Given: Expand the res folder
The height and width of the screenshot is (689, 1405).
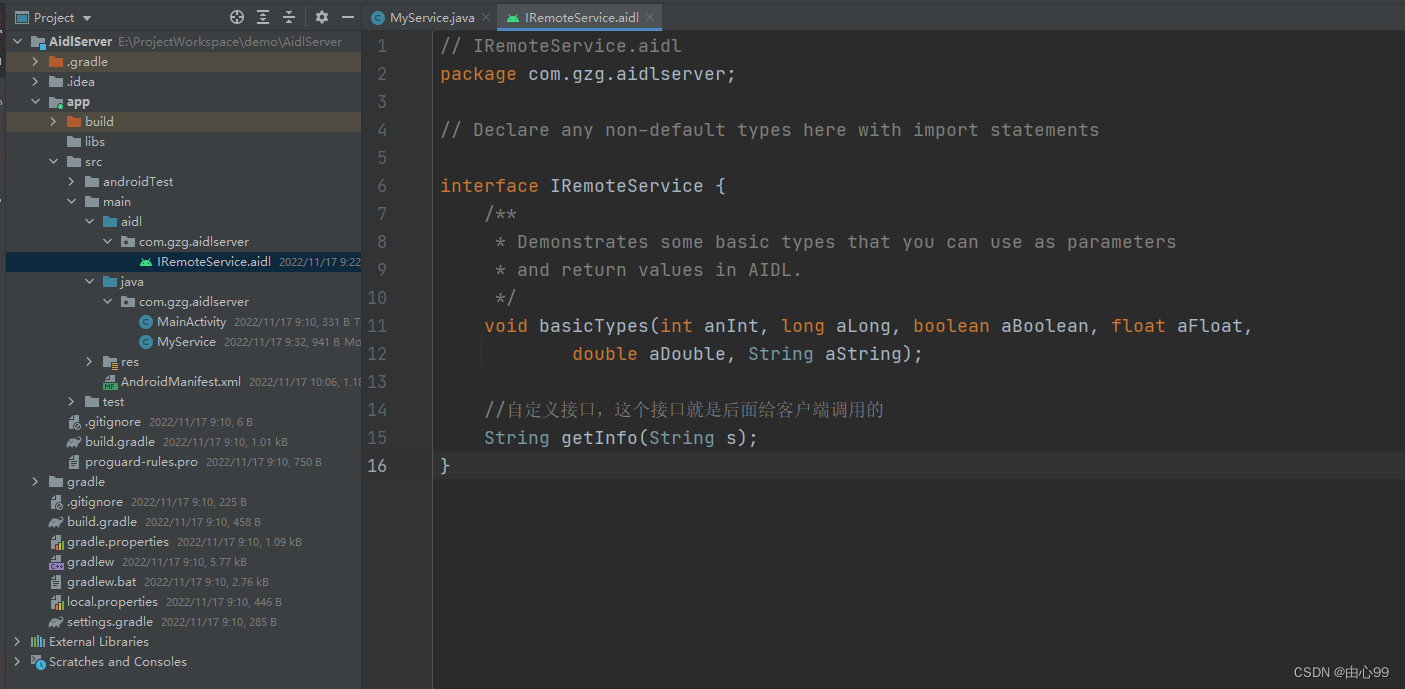Looking at the screenshot, I should 90,362.
